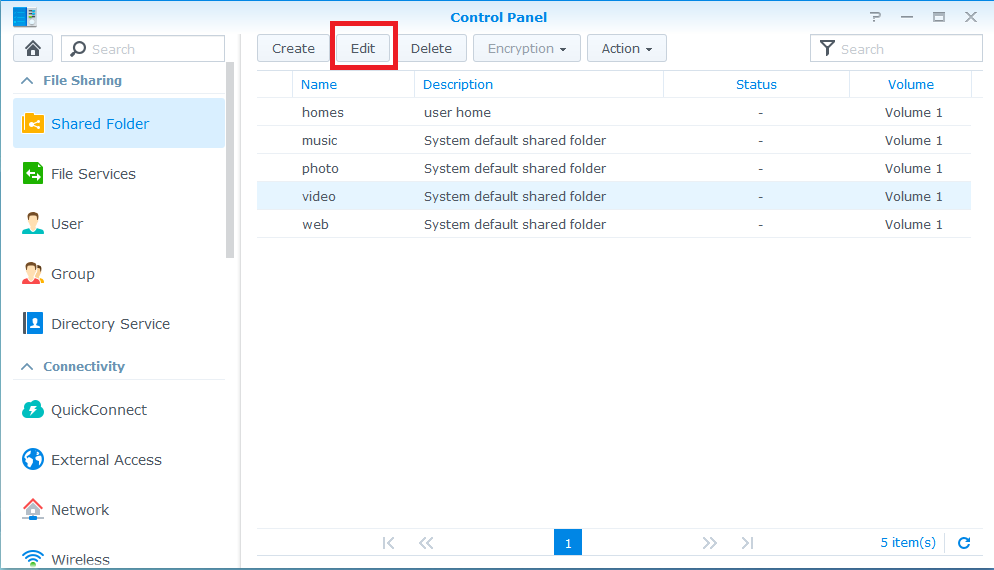Collapse the Connectivity section
Image resolution: width=994 pixels, height=570 pixels.
point(27,367)
